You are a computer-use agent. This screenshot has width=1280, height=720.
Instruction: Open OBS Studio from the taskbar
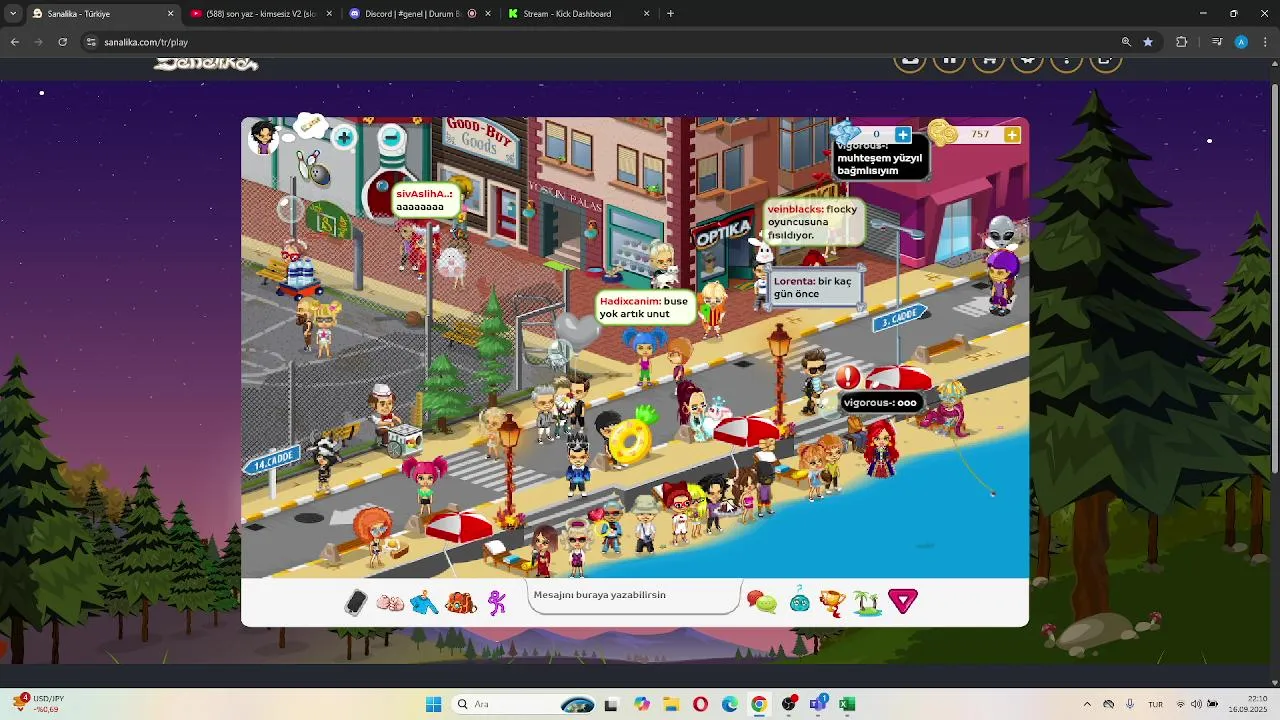point(789,704)
